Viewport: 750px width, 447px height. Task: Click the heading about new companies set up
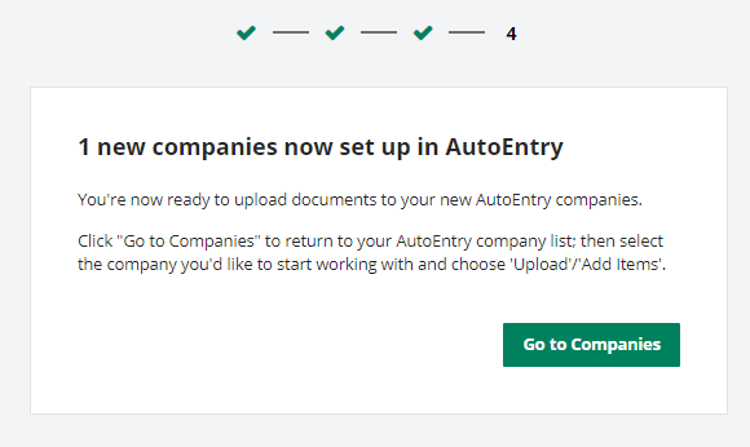click(320, 148)
